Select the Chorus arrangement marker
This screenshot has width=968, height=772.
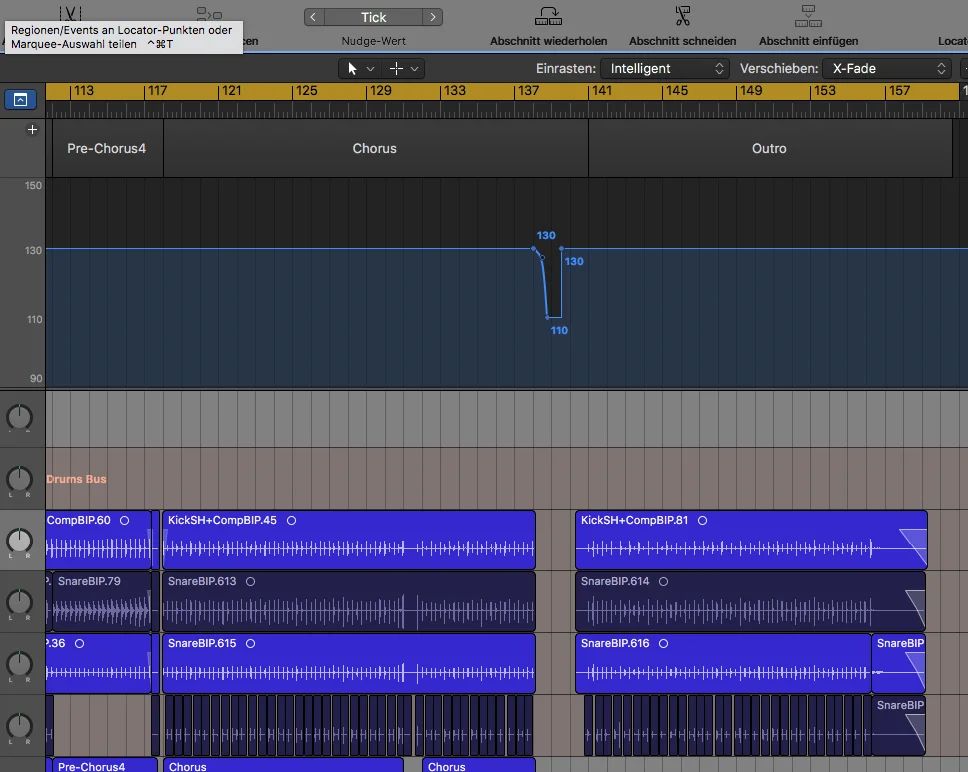coord(375,148)
